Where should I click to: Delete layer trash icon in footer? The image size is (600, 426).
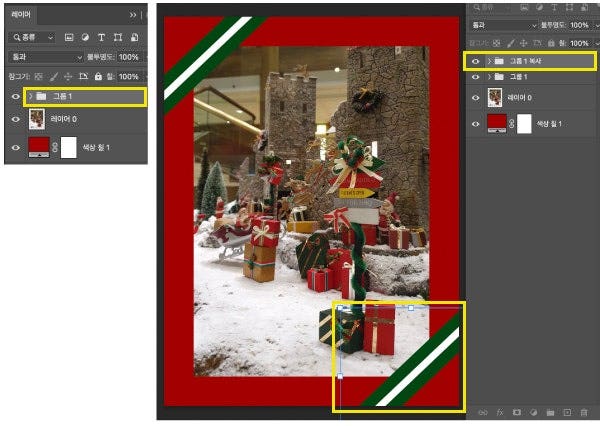(x=584, y=412)
